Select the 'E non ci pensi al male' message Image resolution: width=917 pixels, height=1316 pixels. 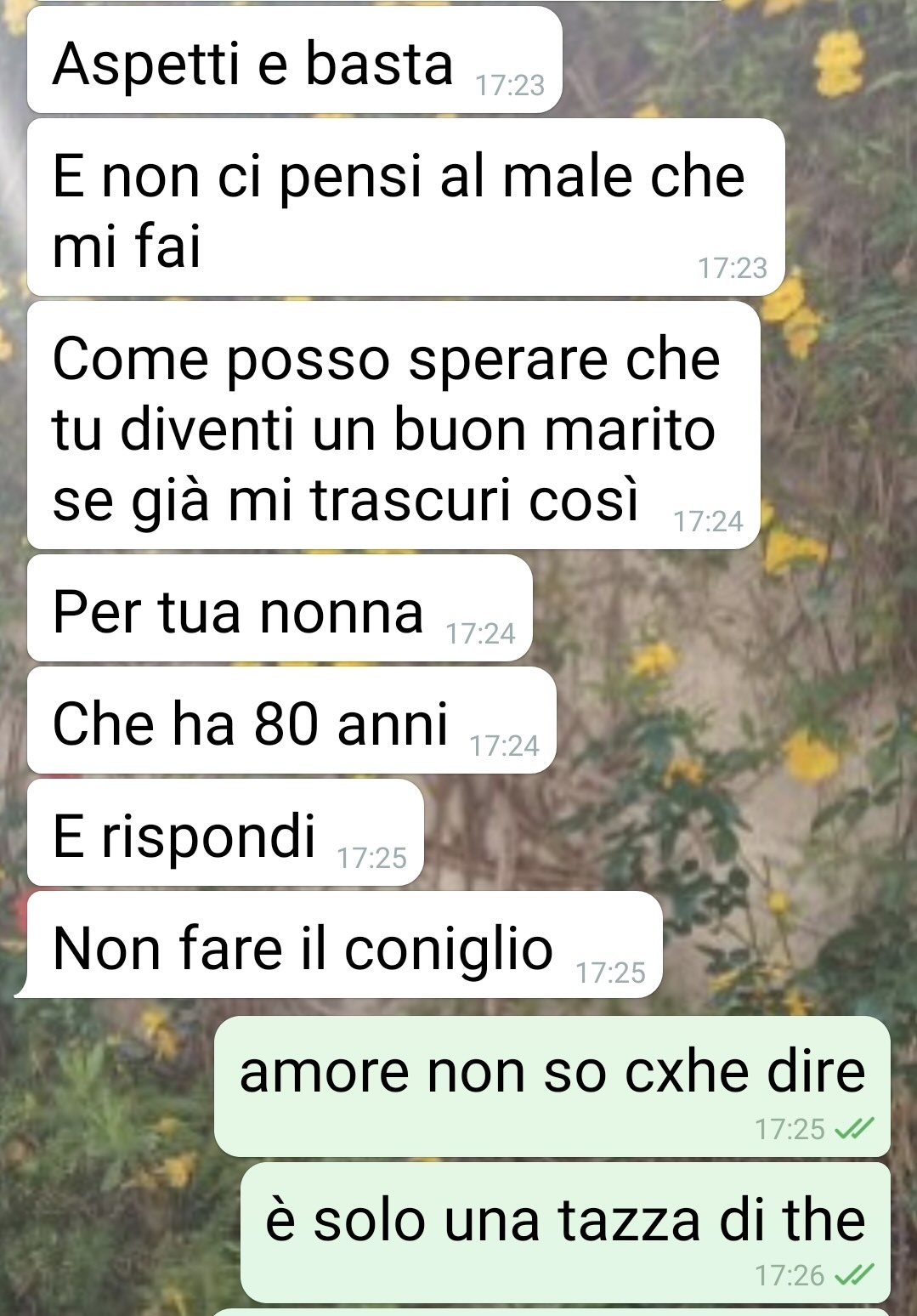pyautogui.click(x=405, y=207)
